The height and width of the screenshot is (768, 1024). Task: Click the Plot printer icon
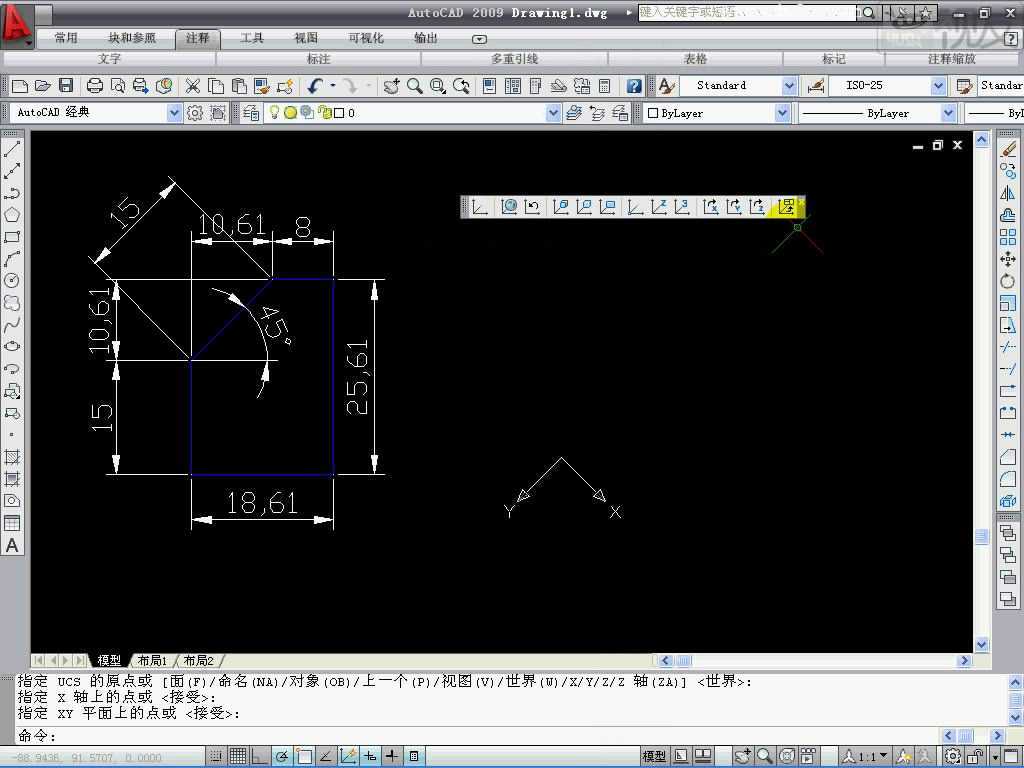pos(95,86)
